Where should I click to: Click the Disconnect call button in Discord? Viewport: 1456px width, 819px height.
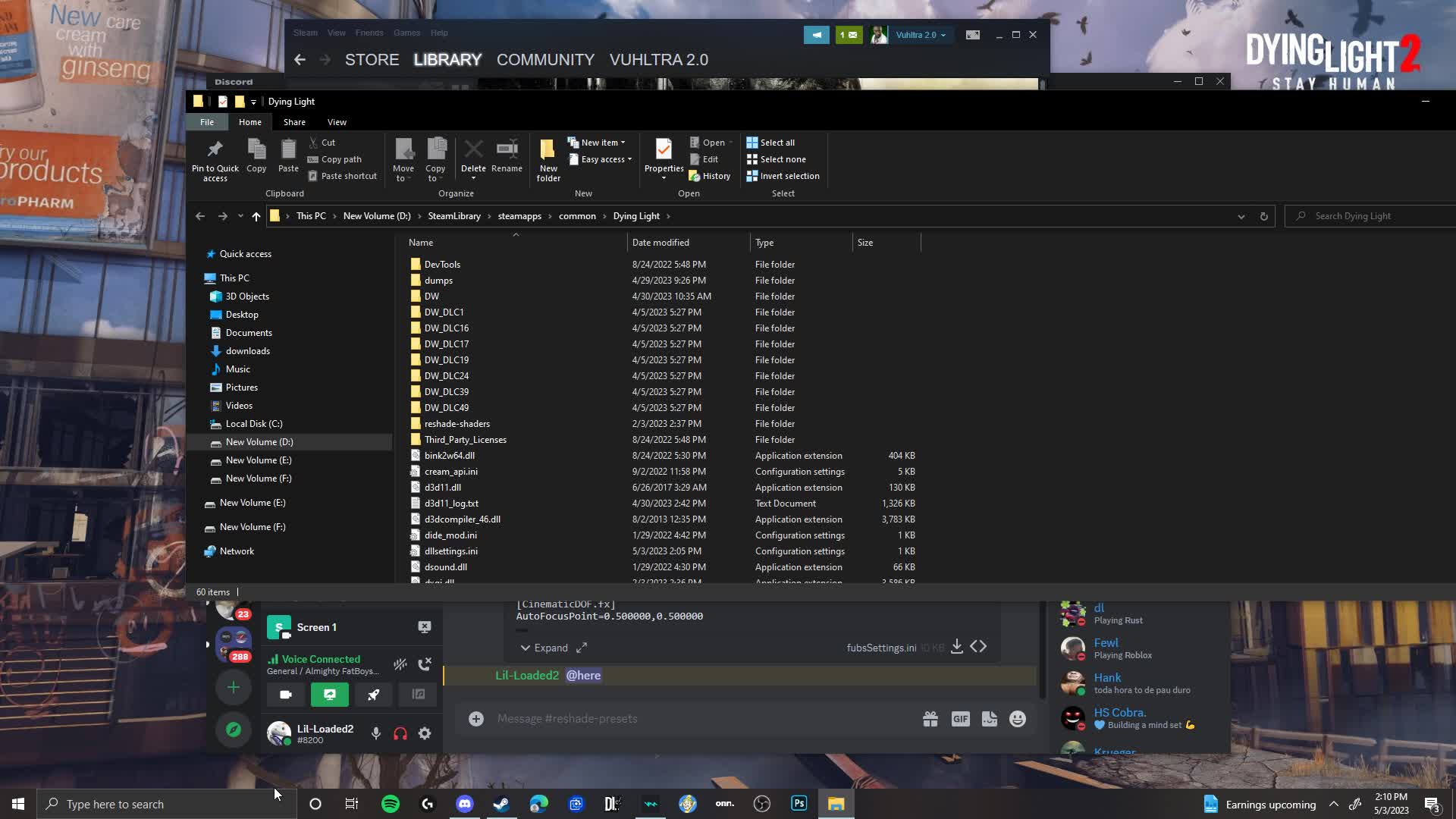(425, 664)
